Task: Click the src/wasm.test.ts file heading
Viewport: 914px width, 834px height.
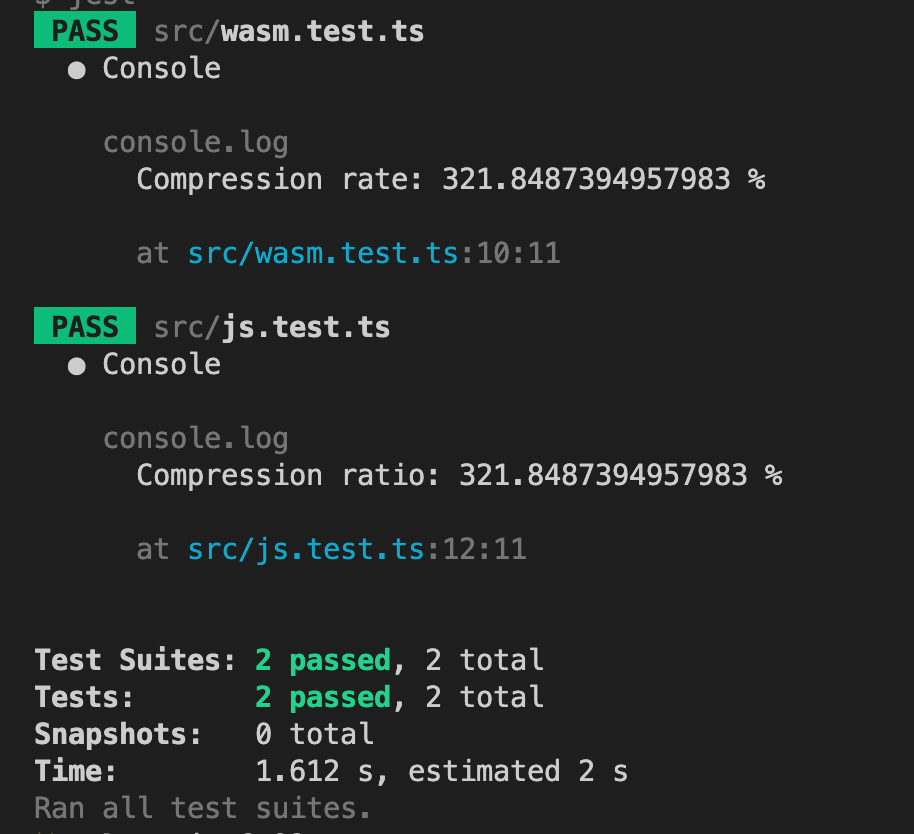Action: [x=289, y=31]
